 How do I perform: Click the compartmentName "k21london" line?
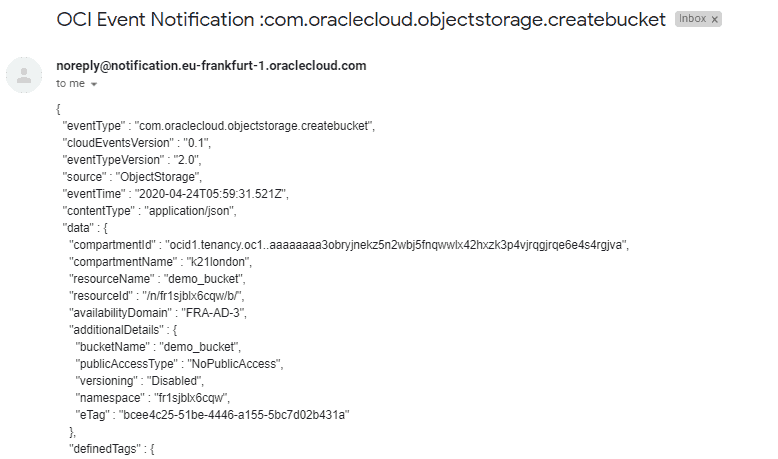tap(160, 262)
